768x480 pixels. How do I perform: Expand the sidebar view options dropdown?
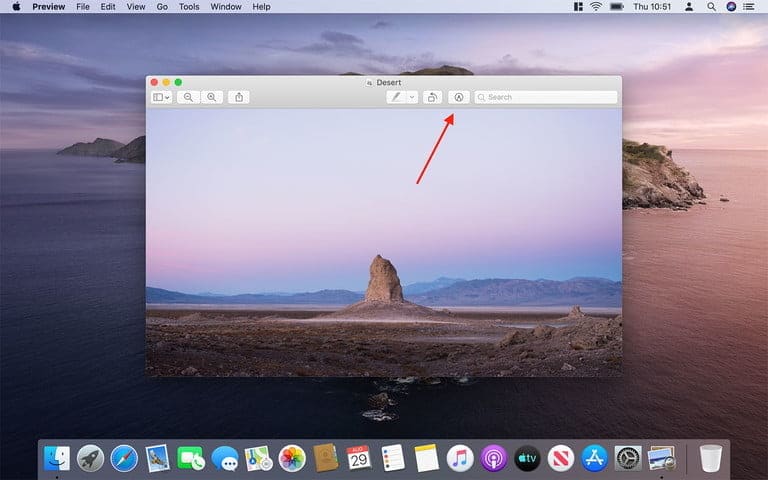[161, 97]
